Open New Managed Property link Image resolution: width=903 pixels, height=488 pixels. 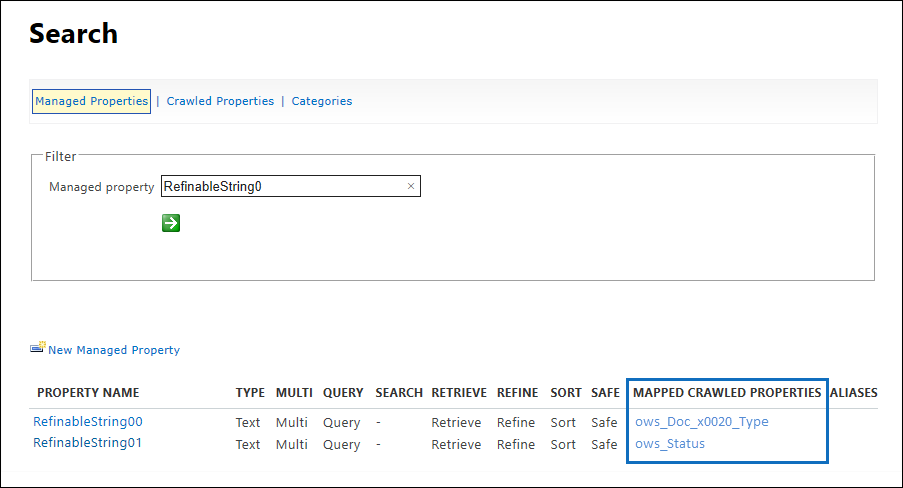pos(114,350)
